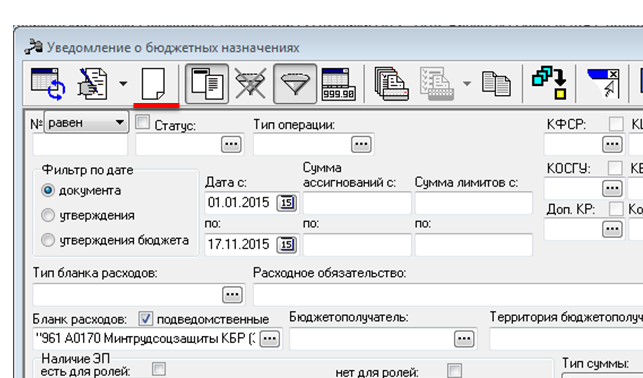Clear the filter with crossed funnel icon

click(251, 84)
